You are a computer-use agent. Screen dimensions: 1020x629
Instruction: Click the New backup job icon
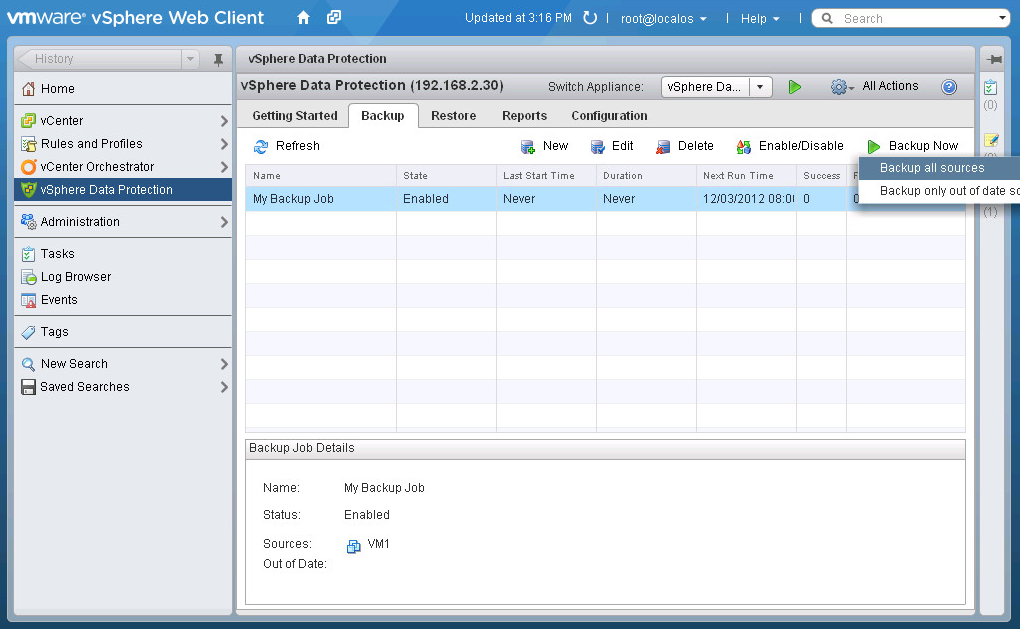coord(528,147)
